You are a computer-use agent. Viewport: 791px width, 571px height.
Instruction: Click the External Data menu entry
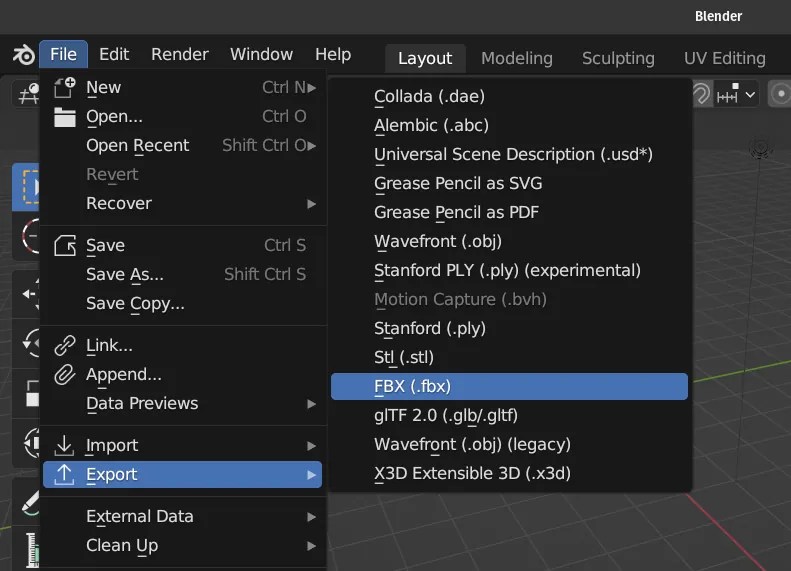point(183,517)
